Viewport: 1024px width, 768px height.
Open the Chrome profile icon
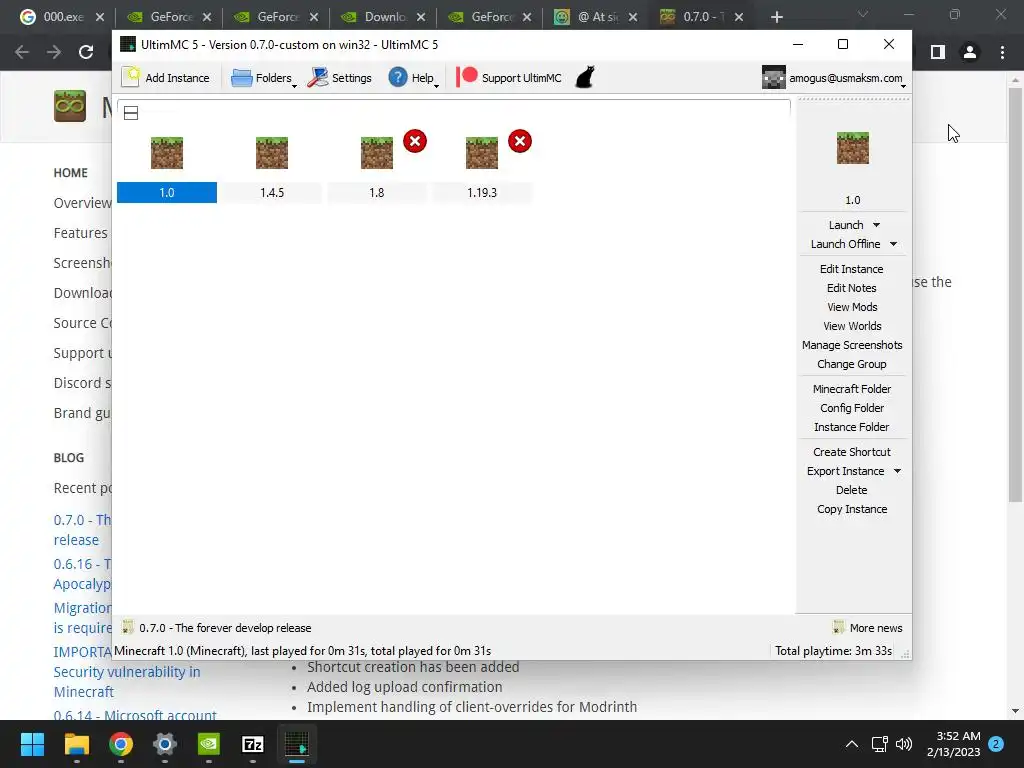click(970, 52)
